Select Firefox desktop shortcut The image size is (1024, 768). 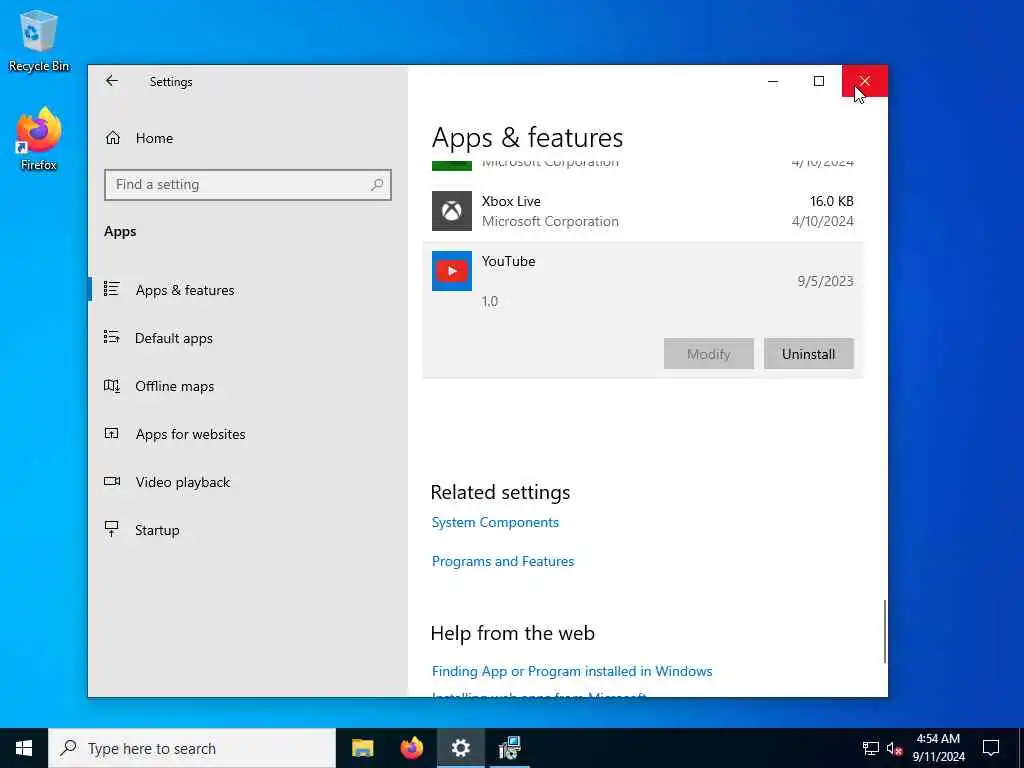coord(39,140)
